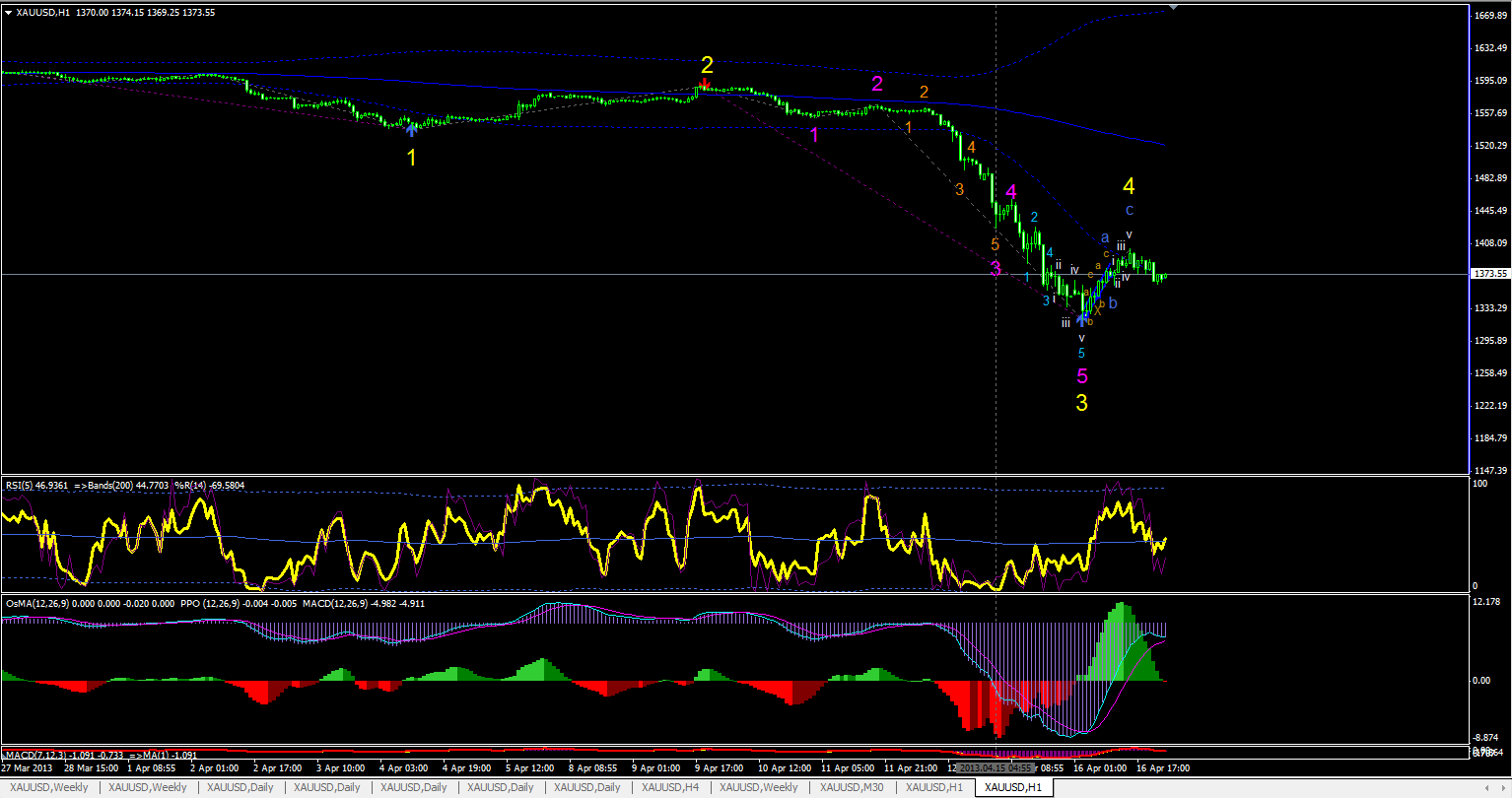Select the yellow wave label 3
This screenshot has width=1512, height=798.
[1081, 402]
